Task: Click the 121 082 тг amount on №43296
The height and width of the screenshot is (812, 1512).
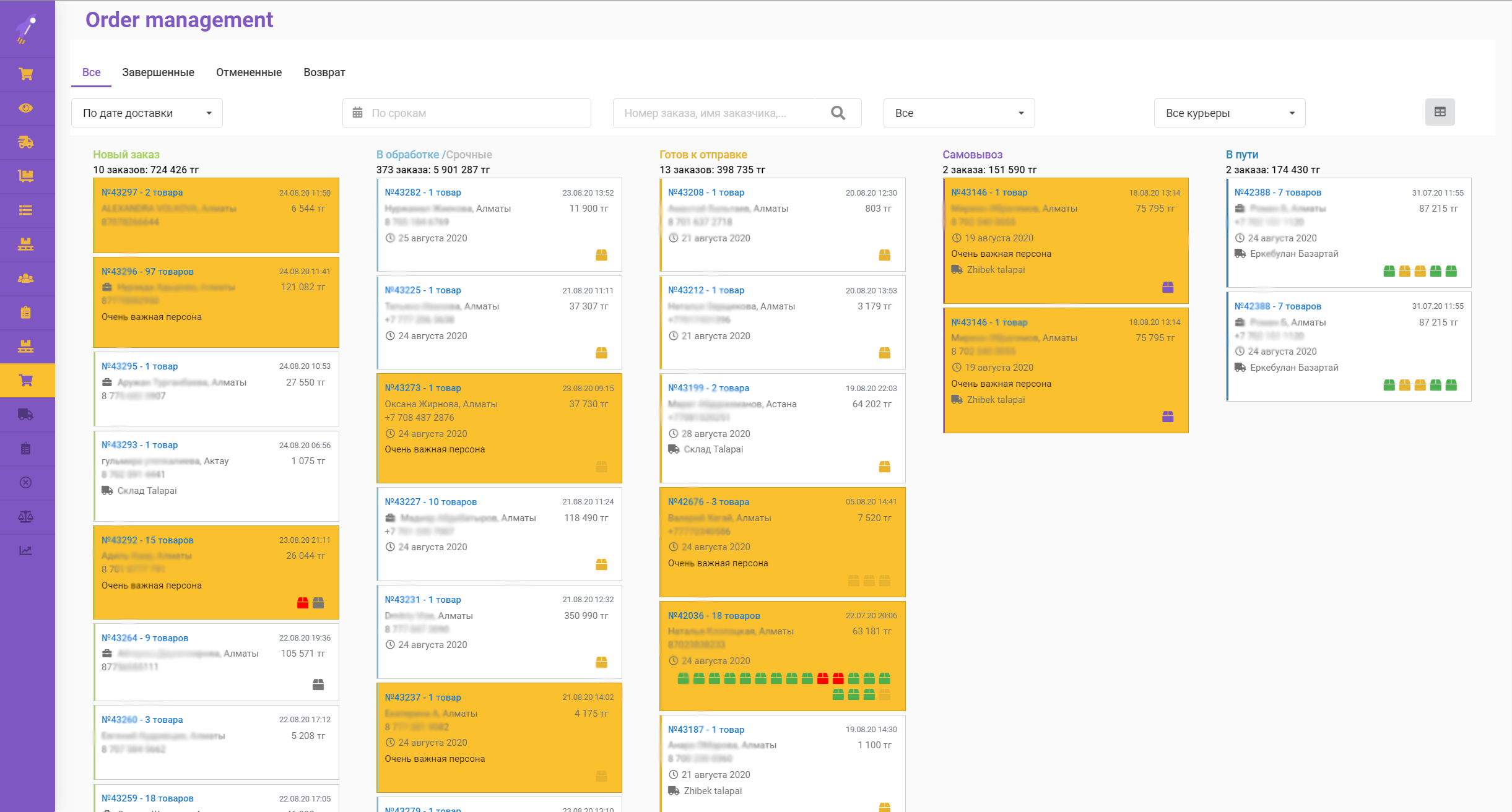Action: click(303, 287)
